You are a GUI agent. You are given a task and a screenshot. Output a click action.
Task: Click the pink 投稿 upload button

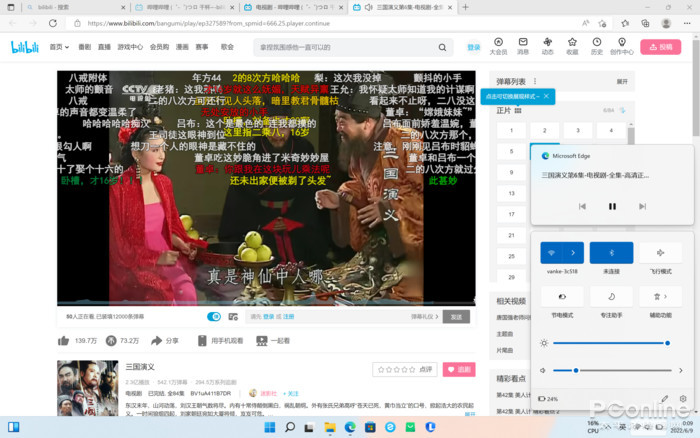[660, 47]
